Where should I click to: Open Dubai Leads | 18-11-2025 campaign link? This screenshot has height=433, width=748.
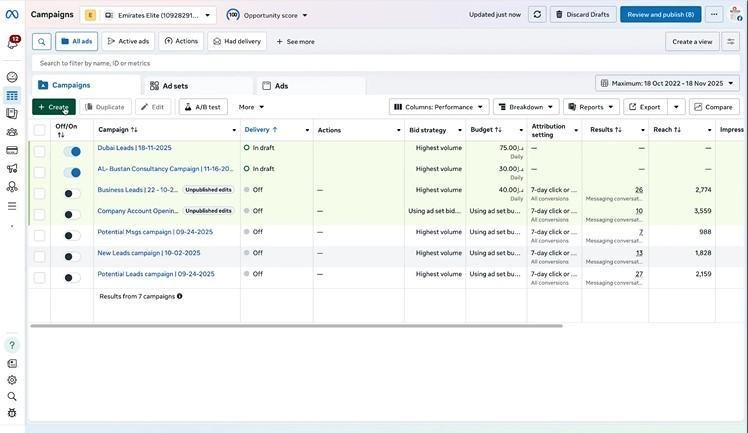[135, 148]
